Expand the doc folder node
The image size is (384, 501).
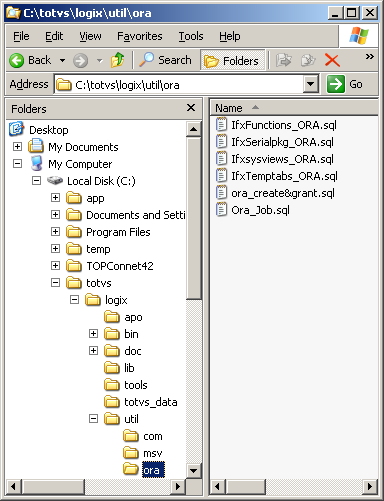pyautogui.click(x=93, y=351)
